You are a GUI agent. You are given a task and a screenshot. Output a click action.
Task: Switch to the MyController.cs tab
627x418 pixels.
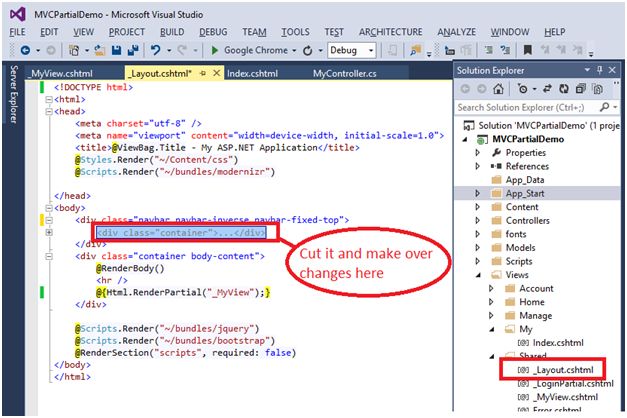[344, 74]
